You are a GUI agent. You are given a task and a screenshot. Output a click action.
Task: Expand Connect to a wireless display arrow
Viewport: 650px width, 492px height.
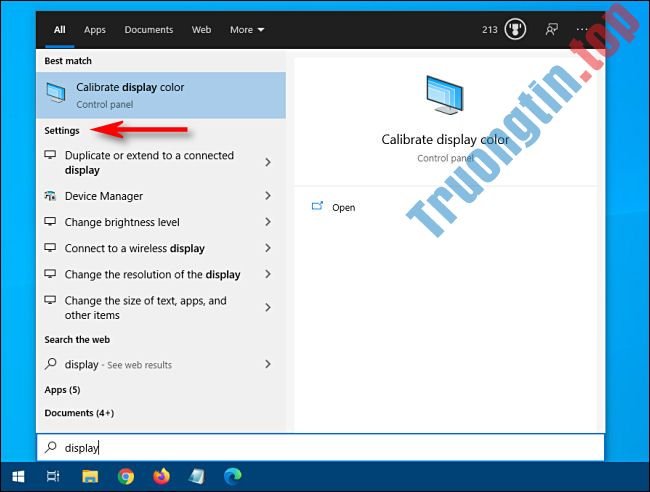coord(268,248)
